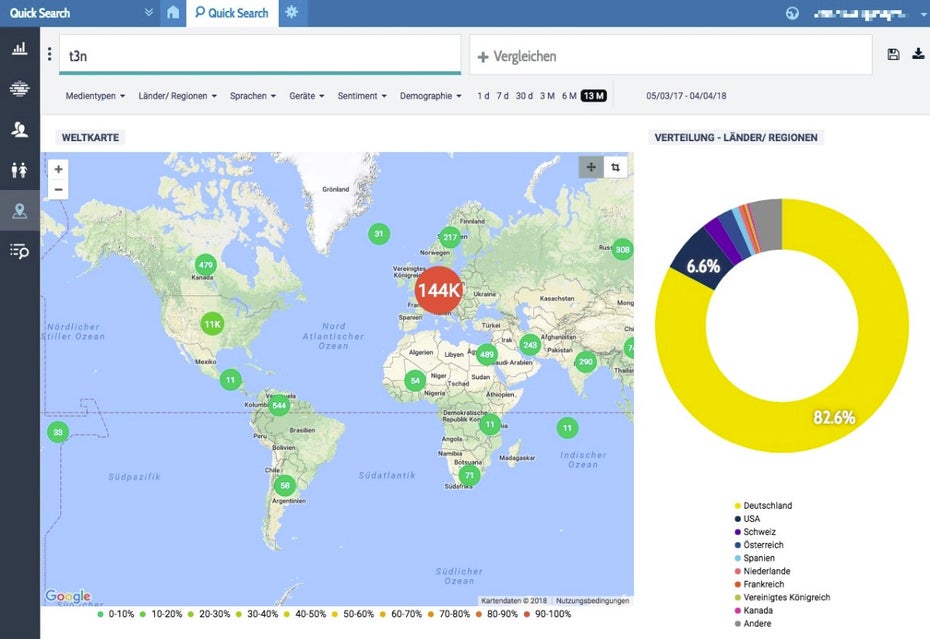
Task: Click the 290 cluster over India
Action: coord(586,361)
